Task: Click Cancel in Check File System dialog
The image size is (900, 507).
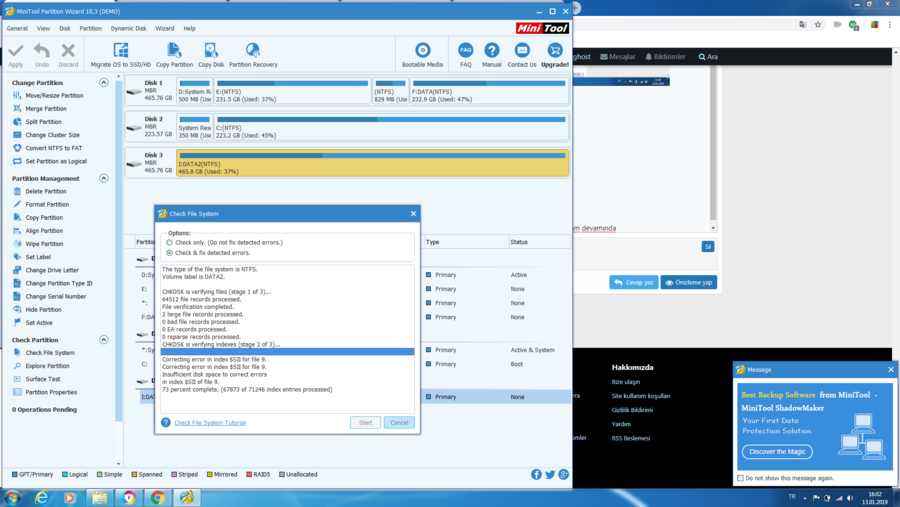Action: [x=399, y=423]
